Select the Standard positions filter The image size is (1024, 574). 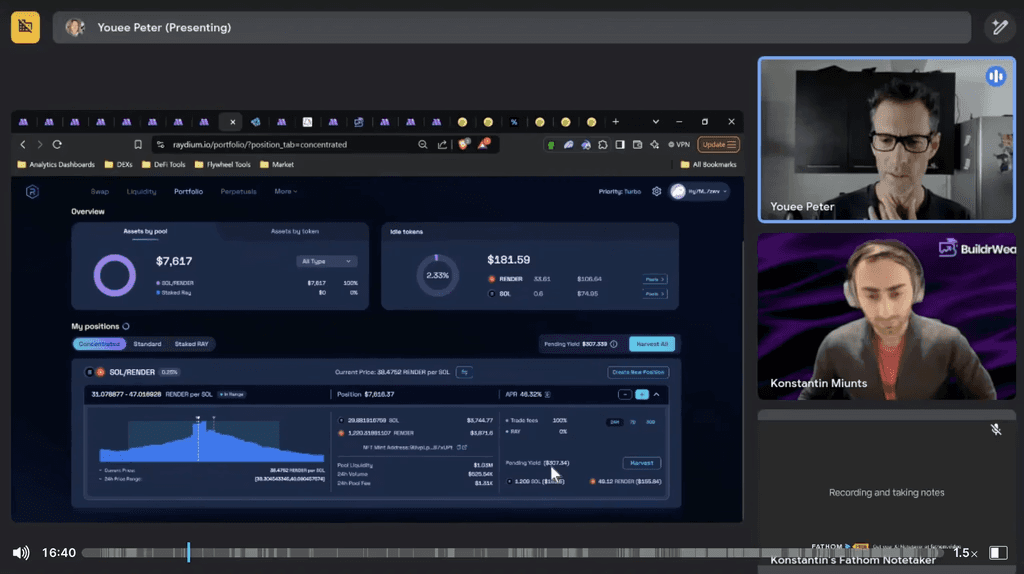coord(148,343)
